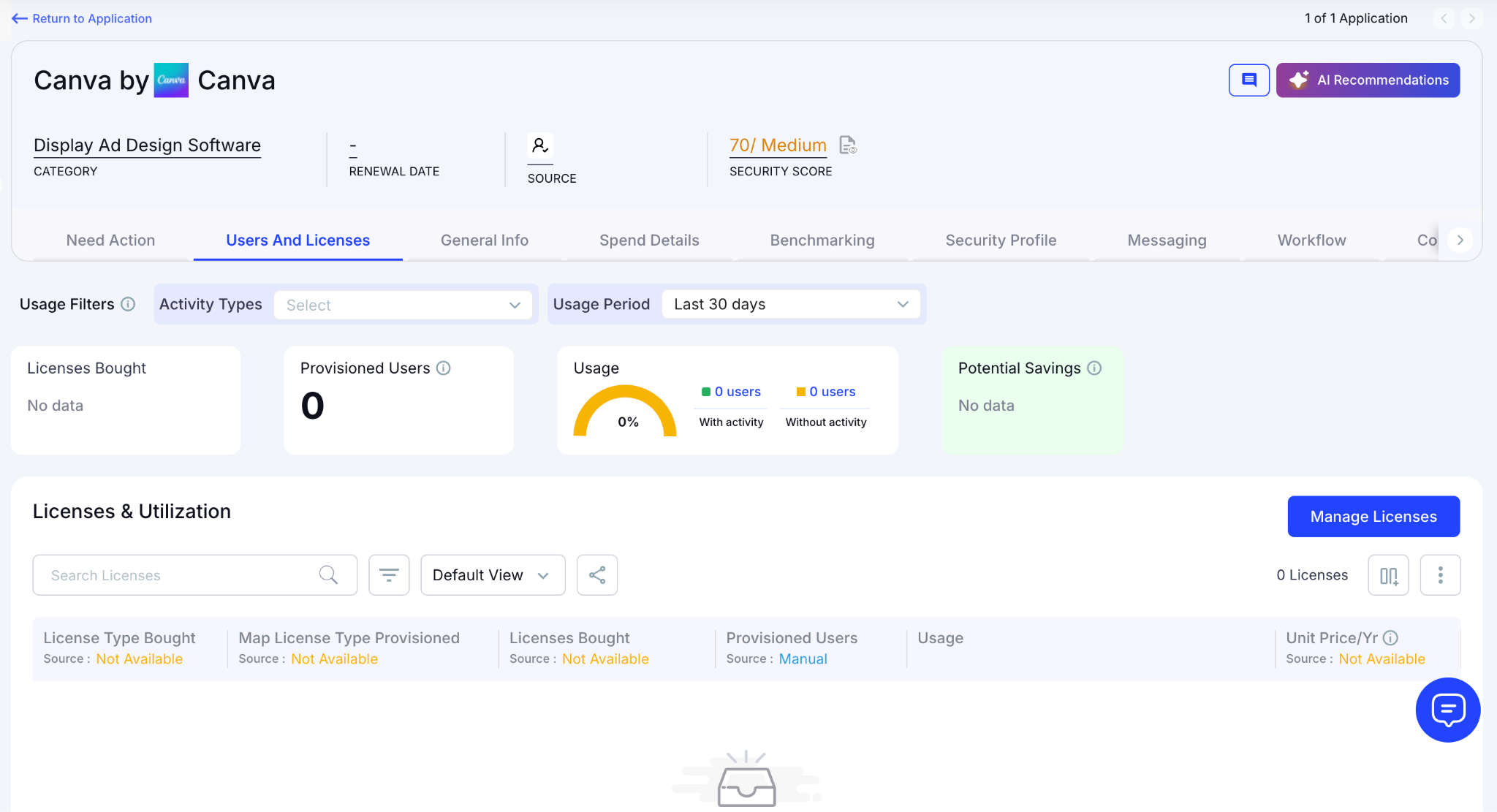The height and width of the screenshot is (812, 1497).
Task: Click the share view icon
Action: (x=596, y=575)
